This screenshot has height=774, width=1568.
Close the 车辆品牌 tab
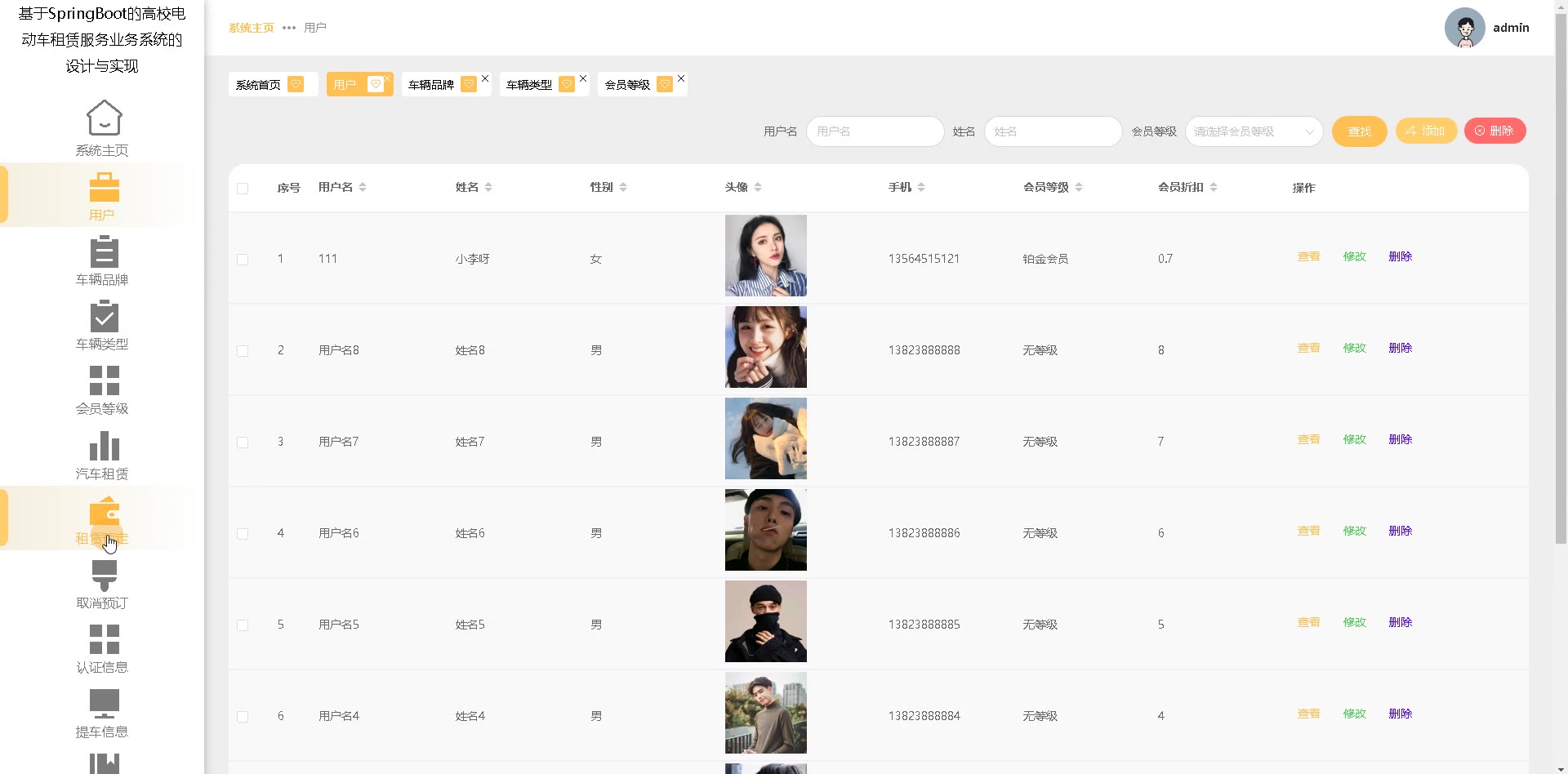click(485, 78)
